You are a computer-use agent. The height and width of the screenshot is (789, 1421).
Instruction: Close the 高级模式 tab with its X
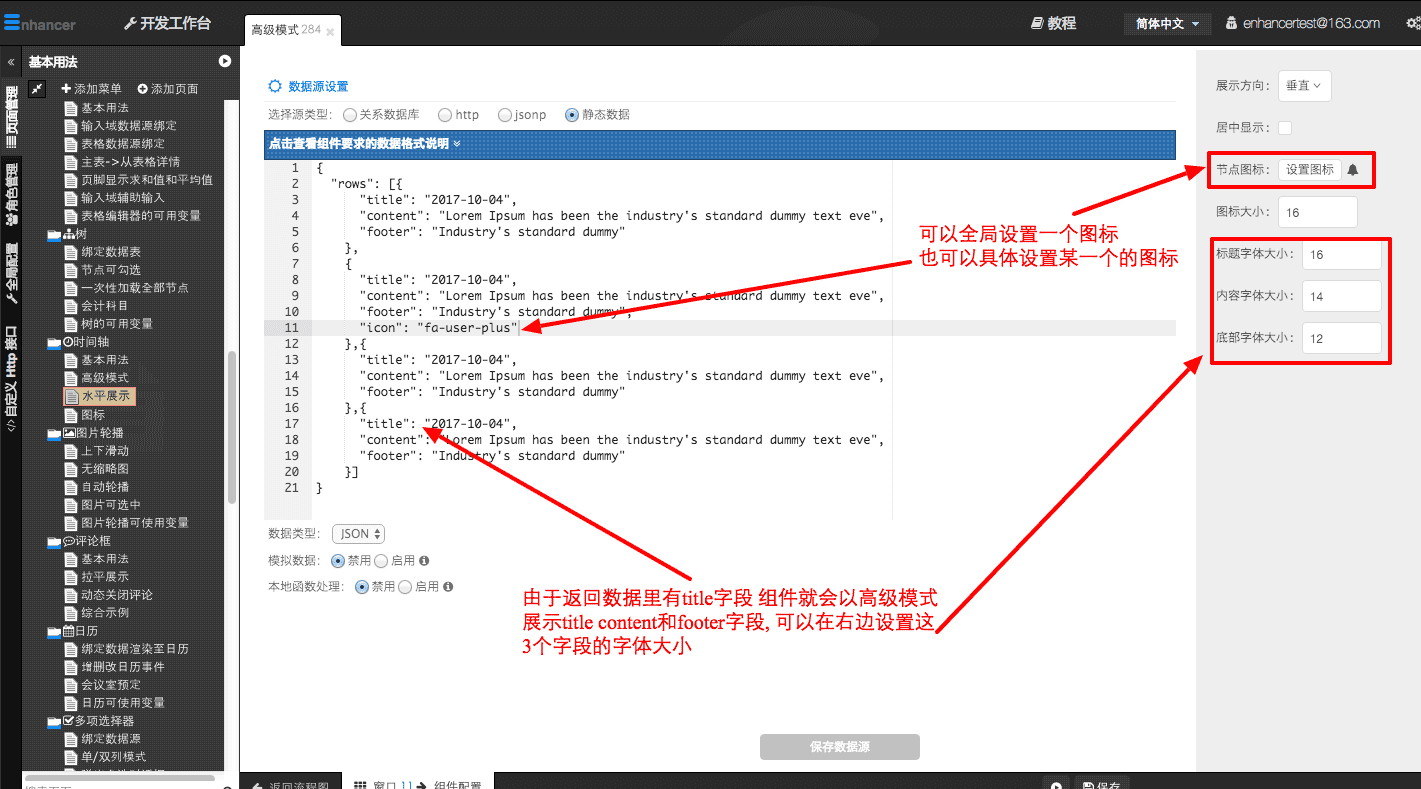331,33
